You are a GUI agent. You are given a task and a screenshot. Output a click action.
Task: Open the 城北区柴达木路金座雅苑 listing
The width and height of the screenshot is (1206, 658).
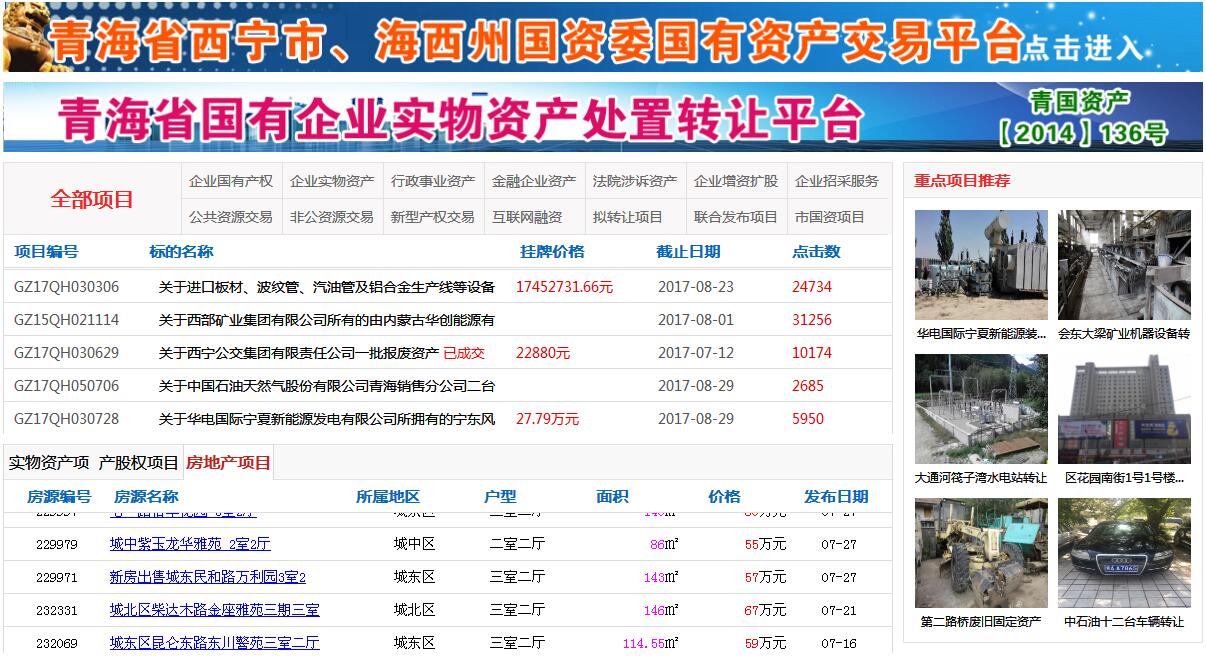coord(214,610)
